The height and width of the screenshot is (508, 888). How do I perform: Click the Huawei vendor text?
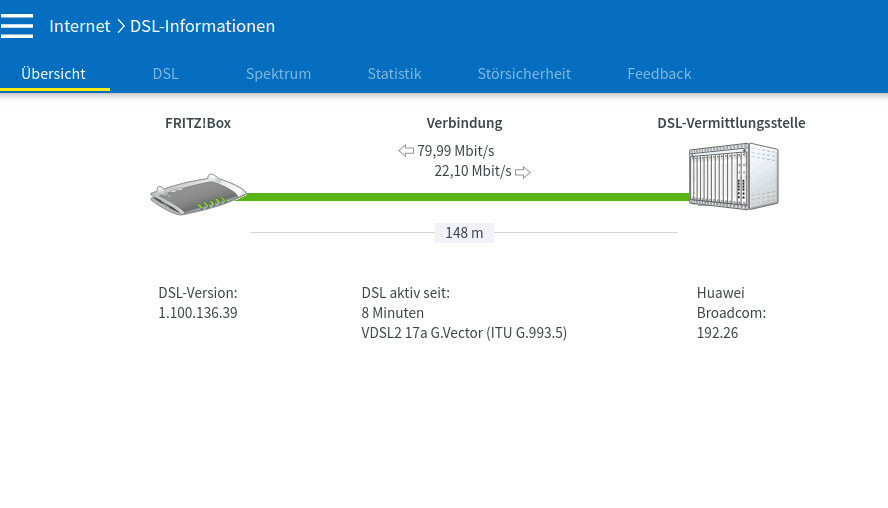click(720, 293)
